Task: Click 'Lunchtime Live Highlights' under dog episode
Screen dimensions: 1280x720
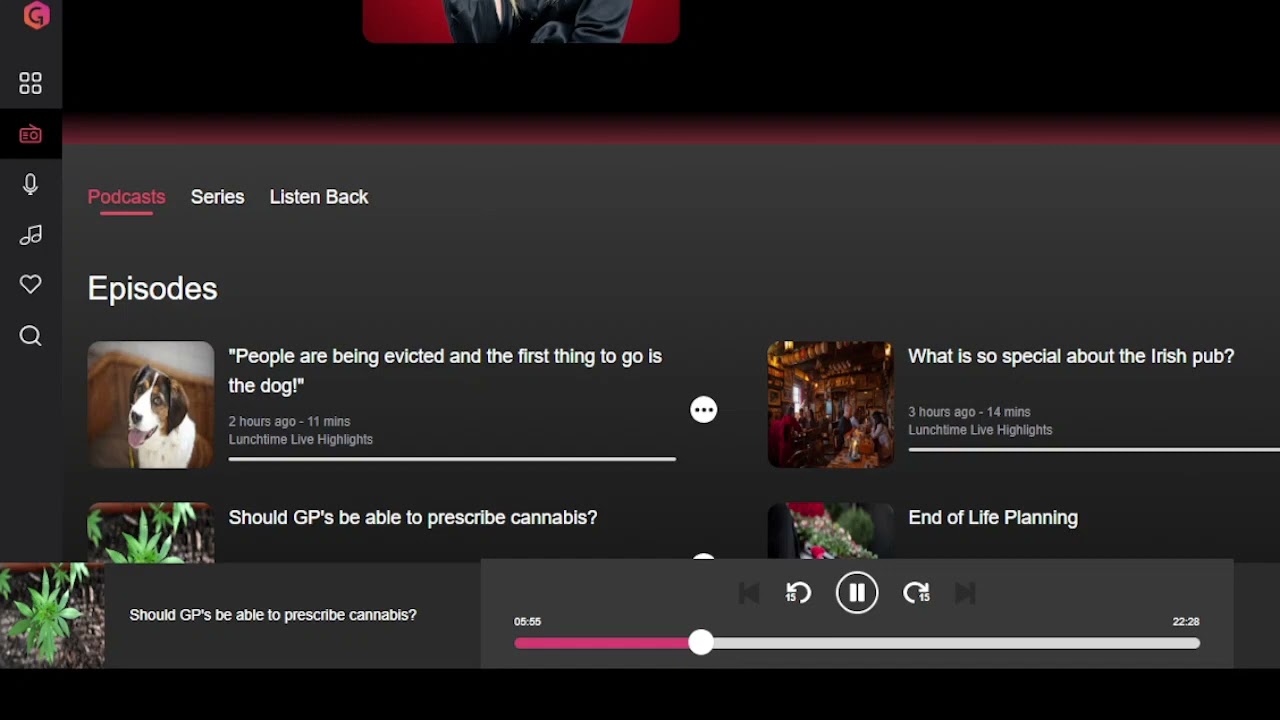Action: [300, 439]
